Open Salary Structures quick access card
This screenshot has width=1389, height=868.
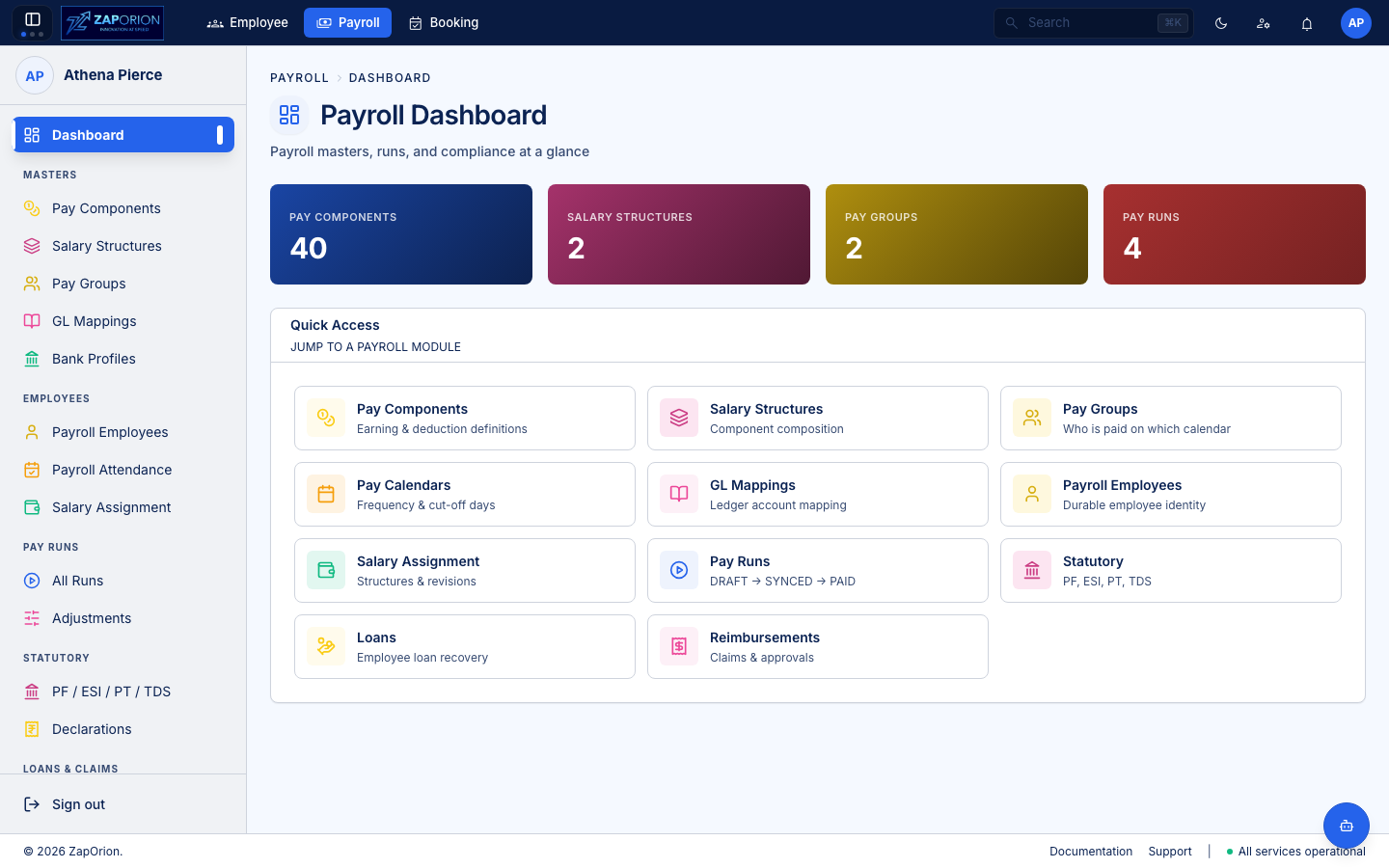tap(818, 418)
